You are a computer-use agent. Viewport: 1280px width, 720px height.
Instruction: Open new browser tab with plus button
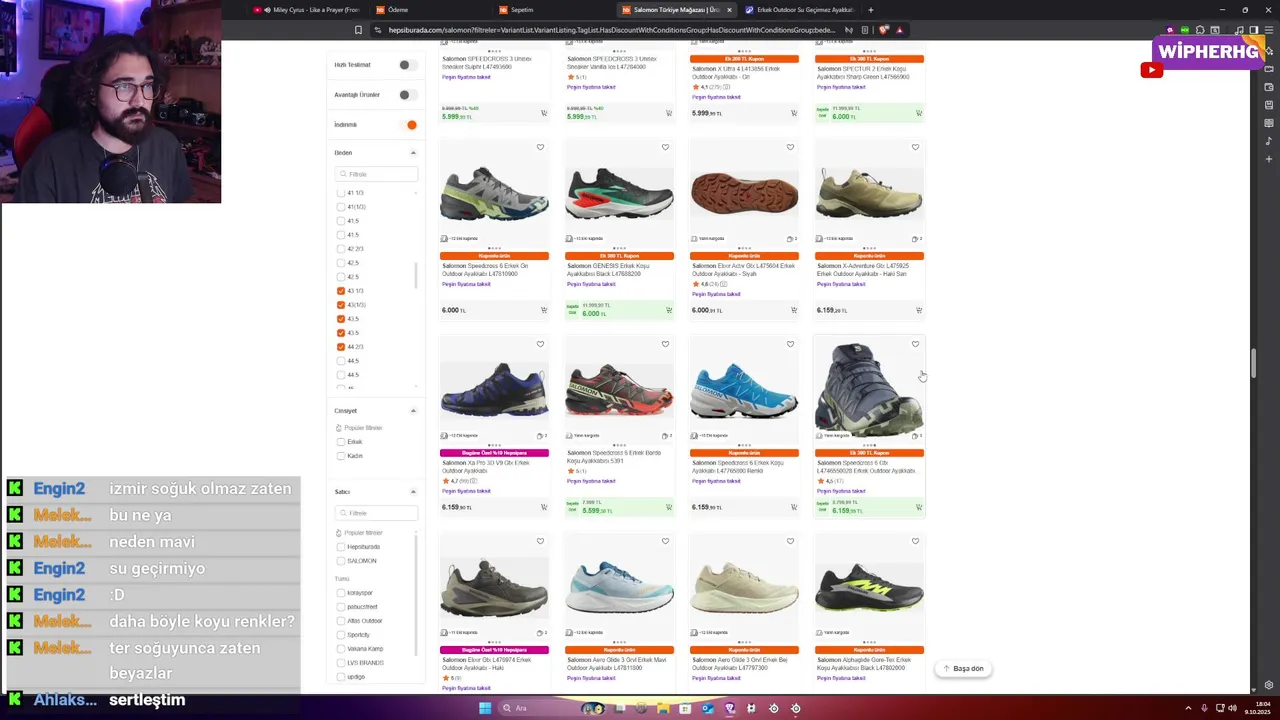(x=870, y=10)
